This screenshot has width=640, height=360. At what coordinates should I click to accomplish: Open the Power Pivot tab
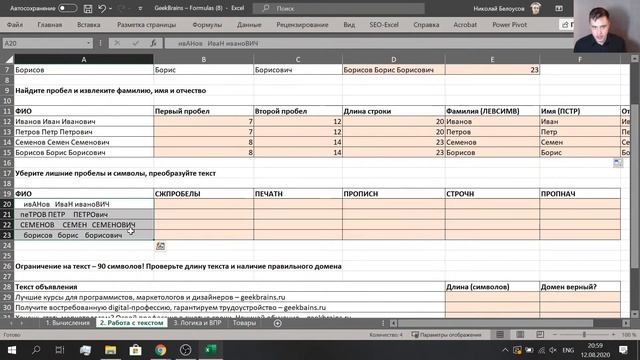point(509,25)
